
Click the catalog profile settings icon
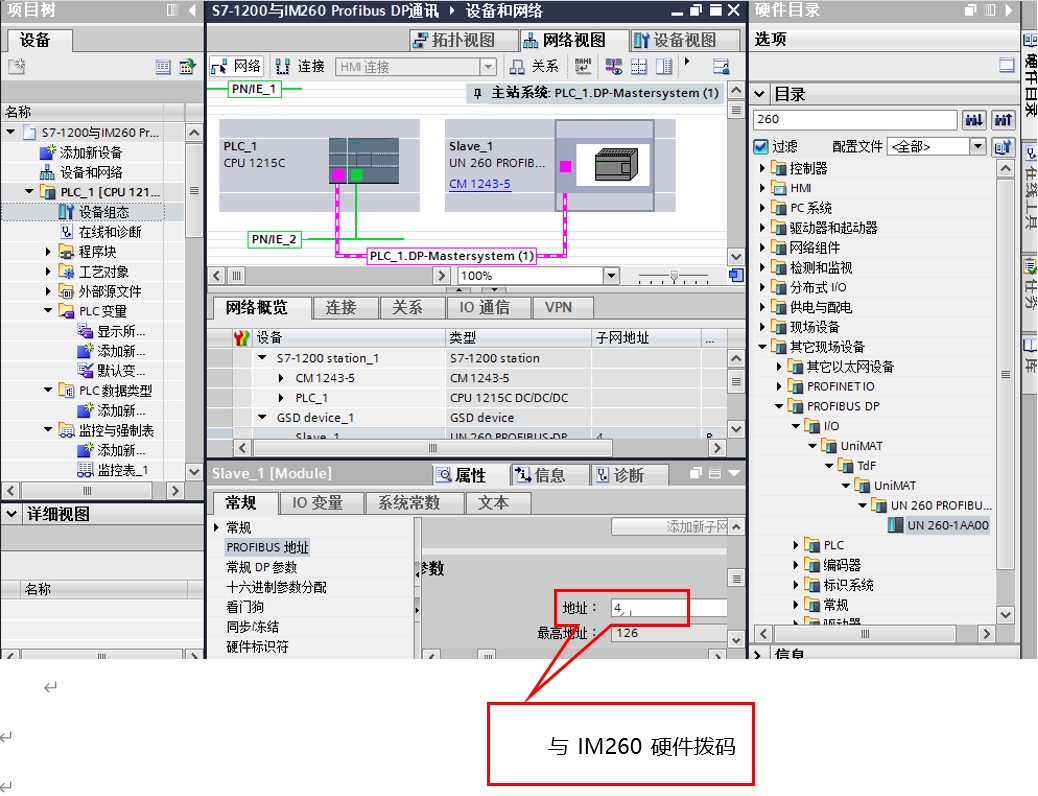coord(1003,147)
